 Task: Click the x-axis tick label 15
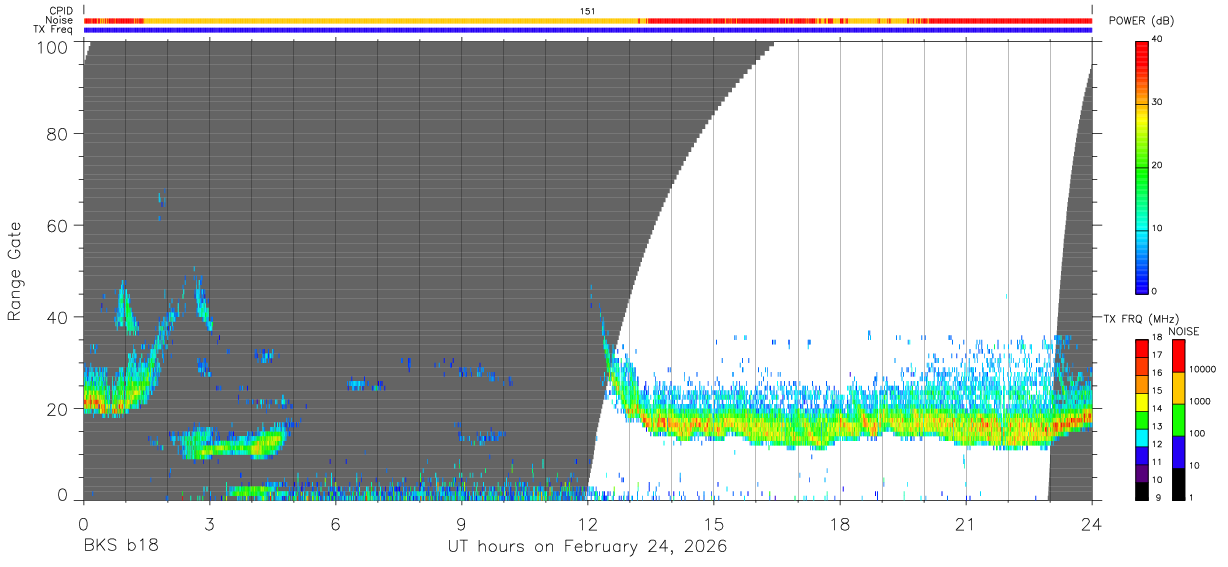[x=713, y=524]
